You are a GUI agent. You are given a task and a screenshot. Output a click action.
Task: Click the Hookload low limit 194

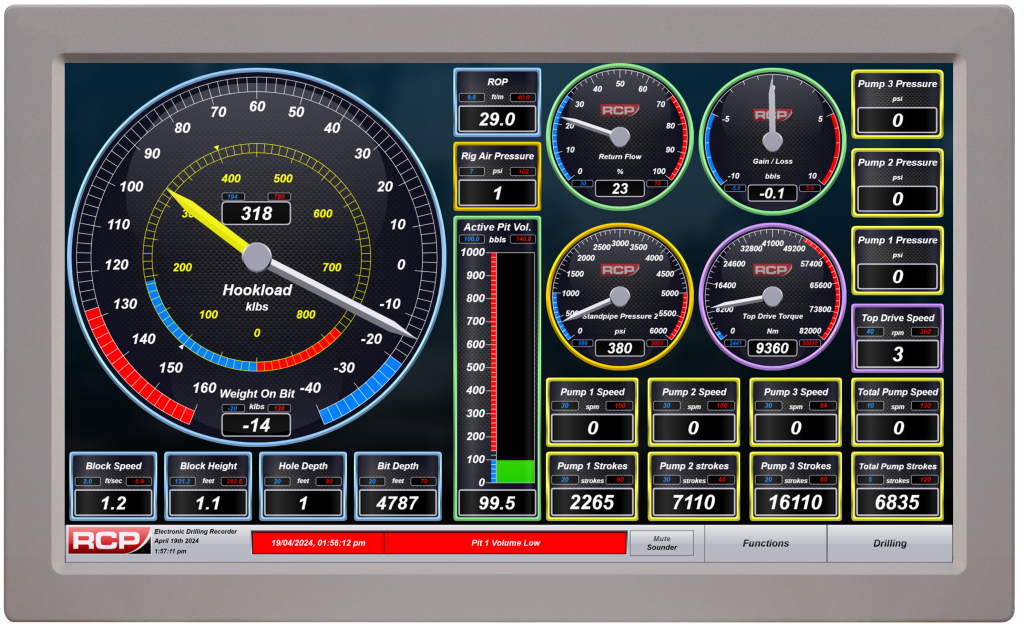(232, 196)
